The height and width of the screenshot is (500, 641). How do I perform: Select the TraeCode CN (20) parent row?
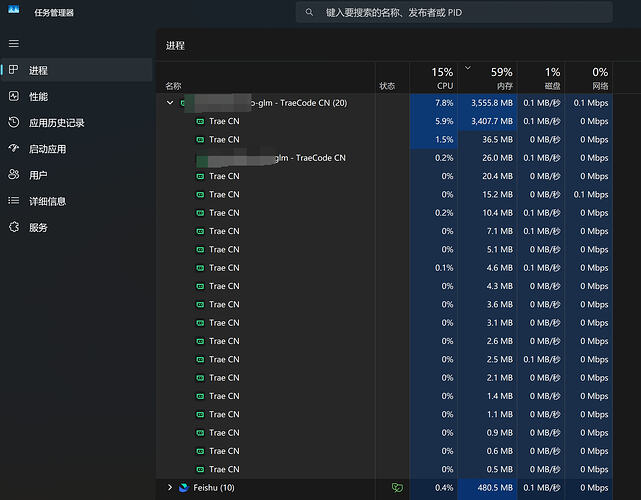click(384, 103)
